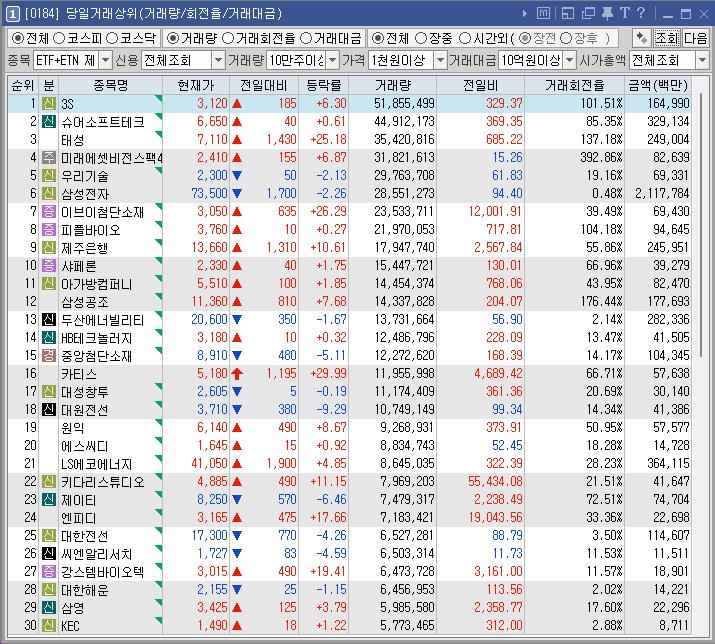Open stock 삼성공조 from the list
The width and height of the screenshot is (715, 644).
point(85,301)
